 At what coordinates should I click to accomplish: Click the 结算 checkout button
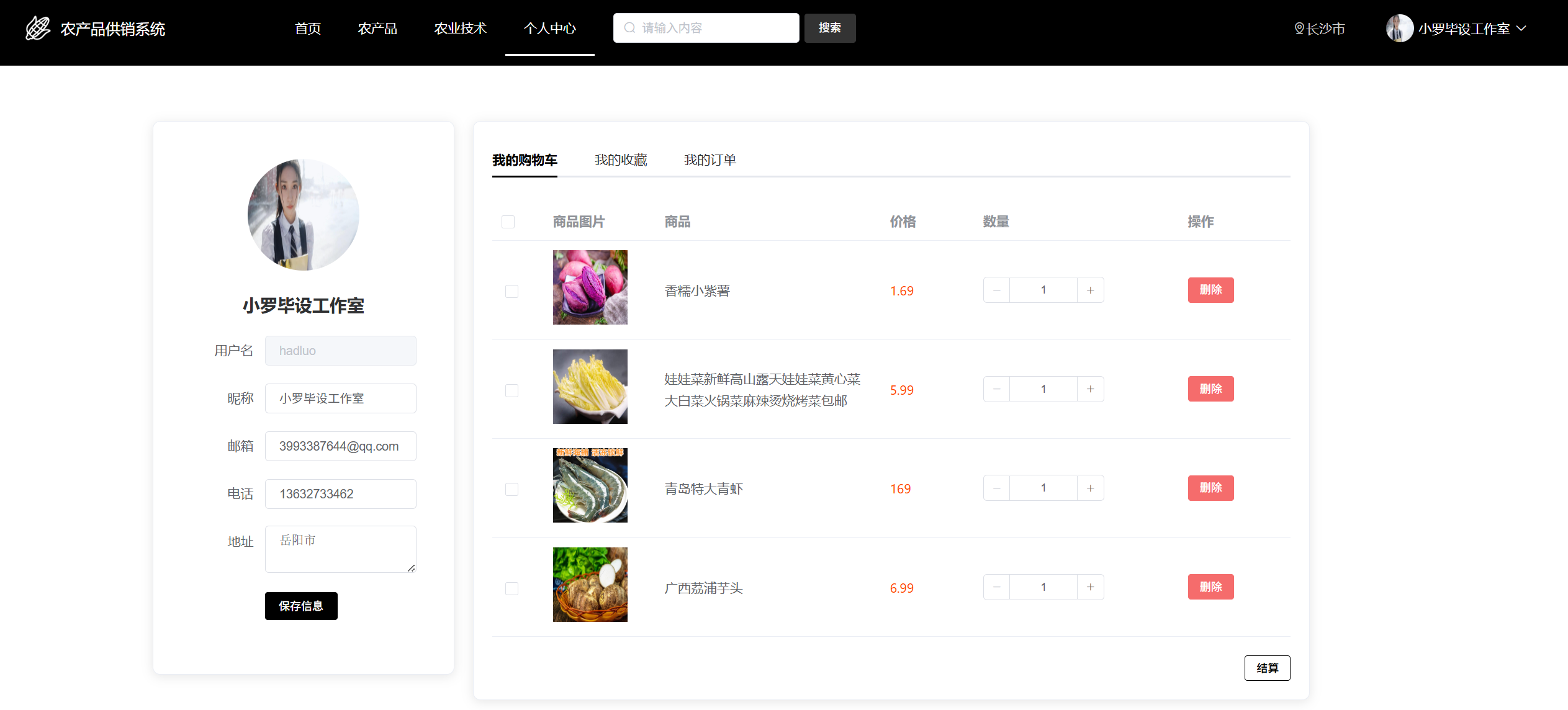1266,668
